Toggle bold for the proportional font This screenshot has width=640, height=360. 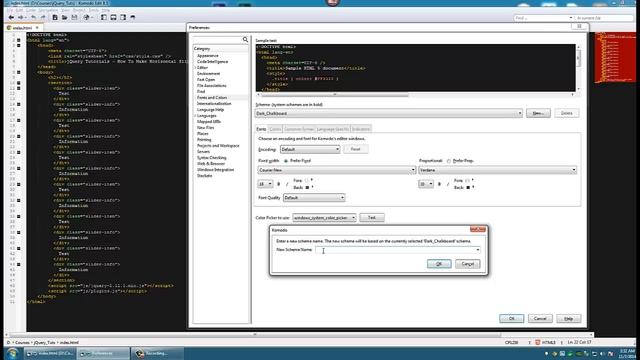click(x=440, y=184)
